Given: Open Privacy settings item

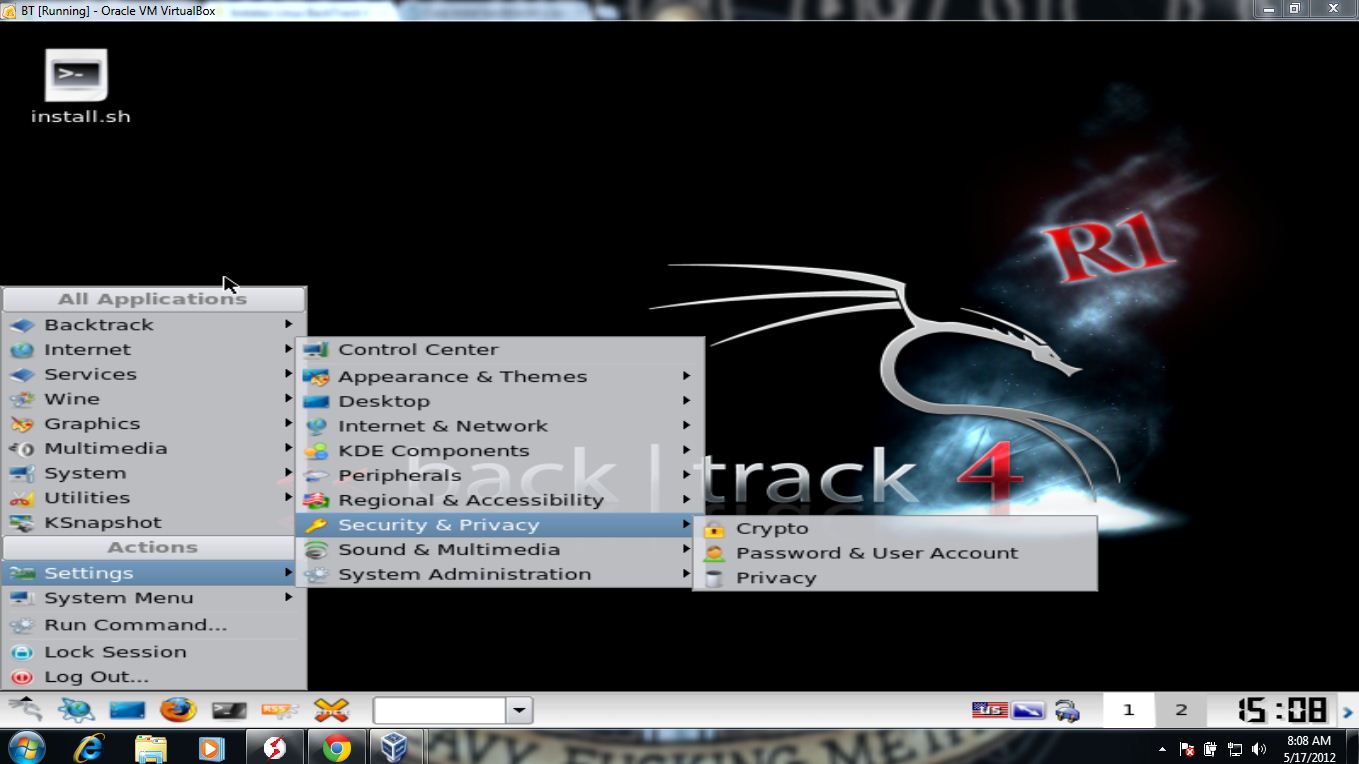Looking at the screenshot, I should pyautogui.click(x=895, y=578).
